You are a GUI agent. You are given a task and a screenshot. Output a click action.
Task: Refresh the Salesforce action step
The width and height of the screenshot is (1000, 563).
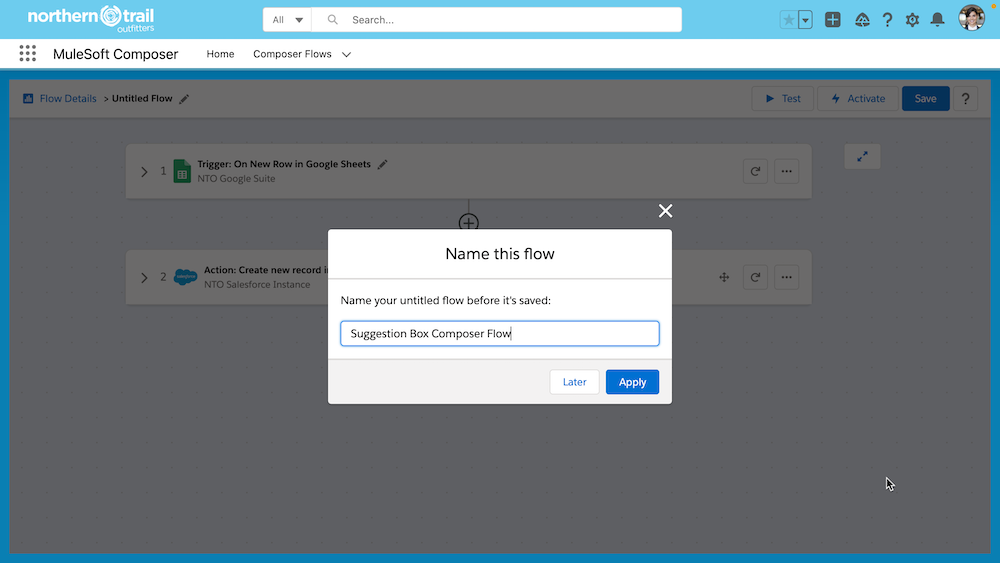pyautogui.click(x=755, y=277)
